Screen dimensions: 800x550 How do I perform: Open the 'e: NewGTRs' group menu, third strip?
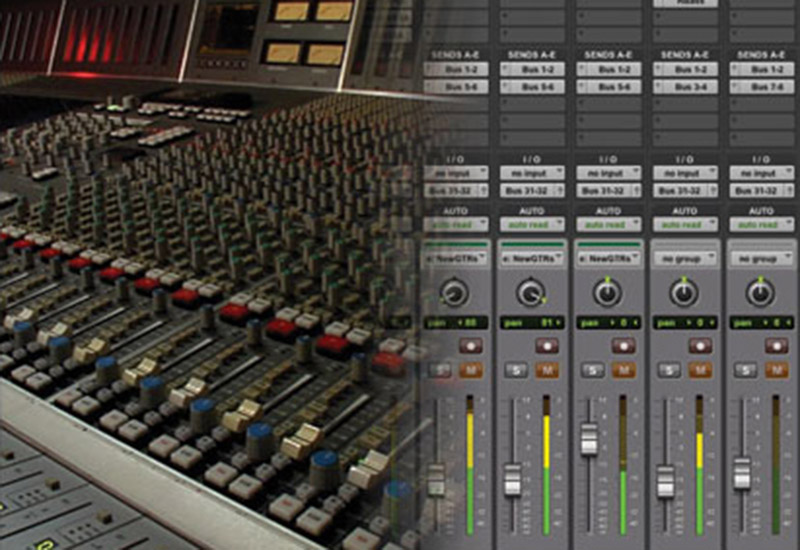(609, 259)
